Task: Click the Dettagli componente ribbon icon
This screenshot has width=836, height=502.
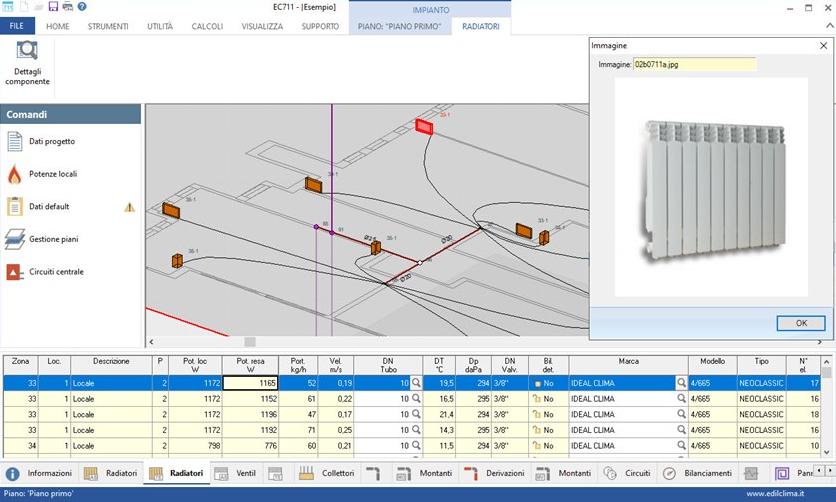Action: pos(27,52)
